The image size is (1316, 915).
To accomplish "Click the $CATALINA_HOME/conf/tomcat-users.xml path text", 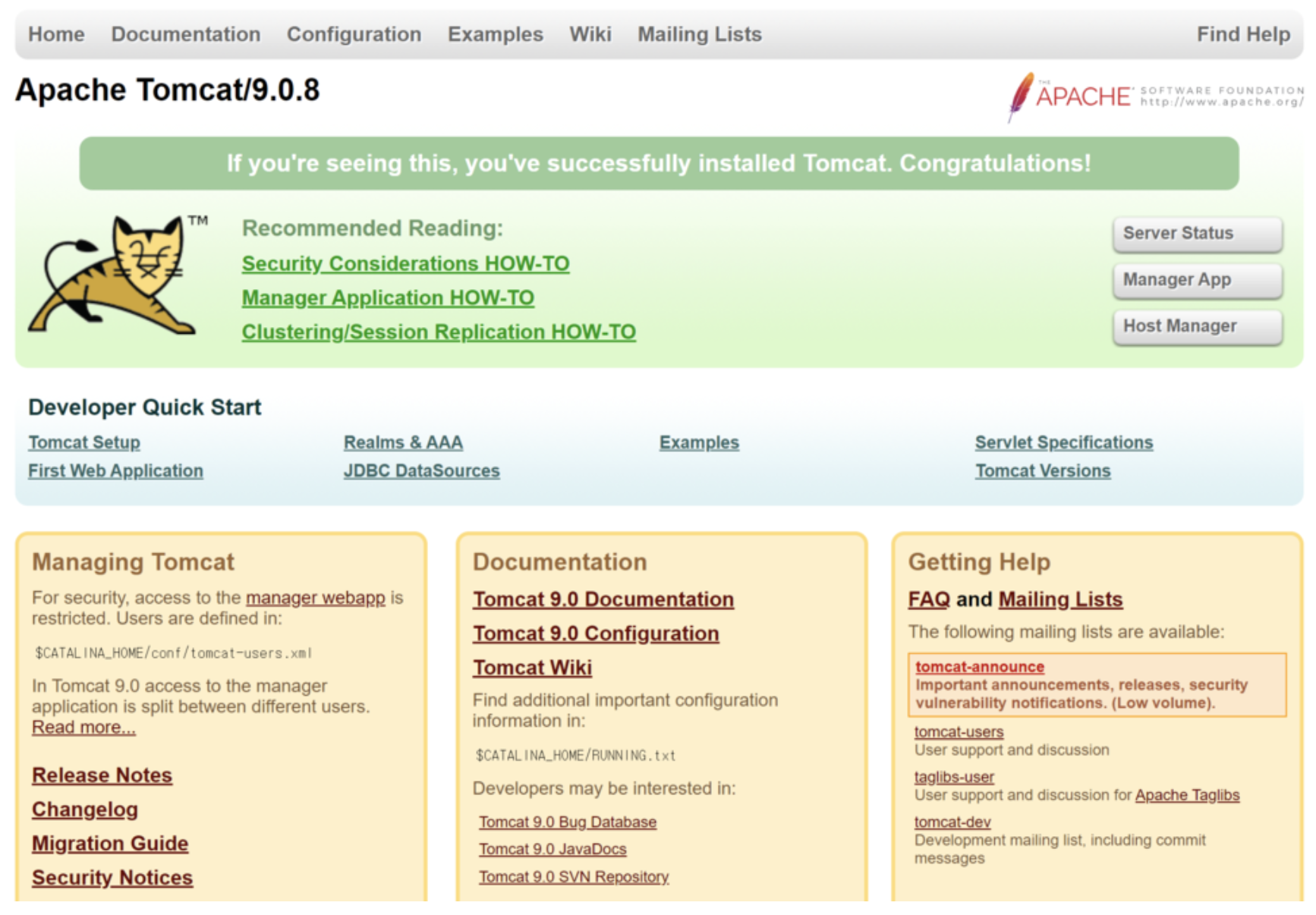I will (x=173, y=653).
